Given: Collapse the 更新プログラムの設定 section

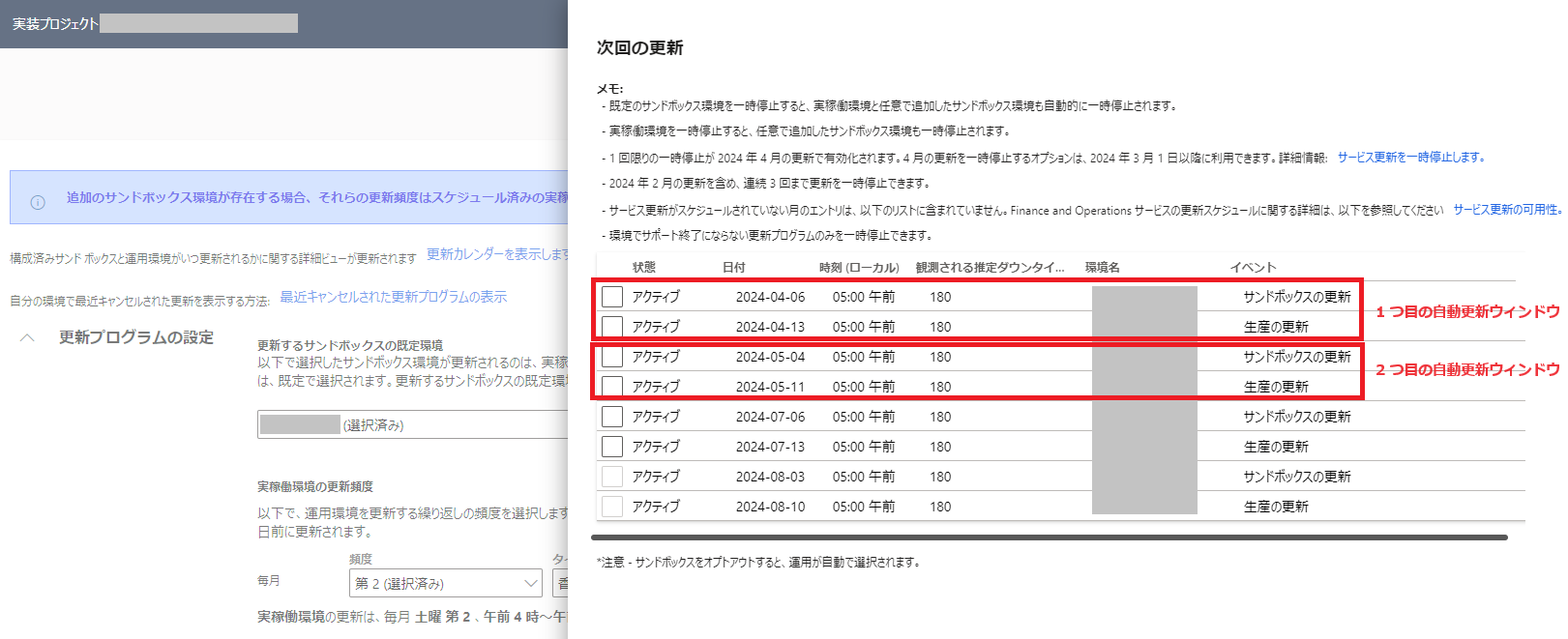Looking at the screenshot, I should tap(28, 337).
